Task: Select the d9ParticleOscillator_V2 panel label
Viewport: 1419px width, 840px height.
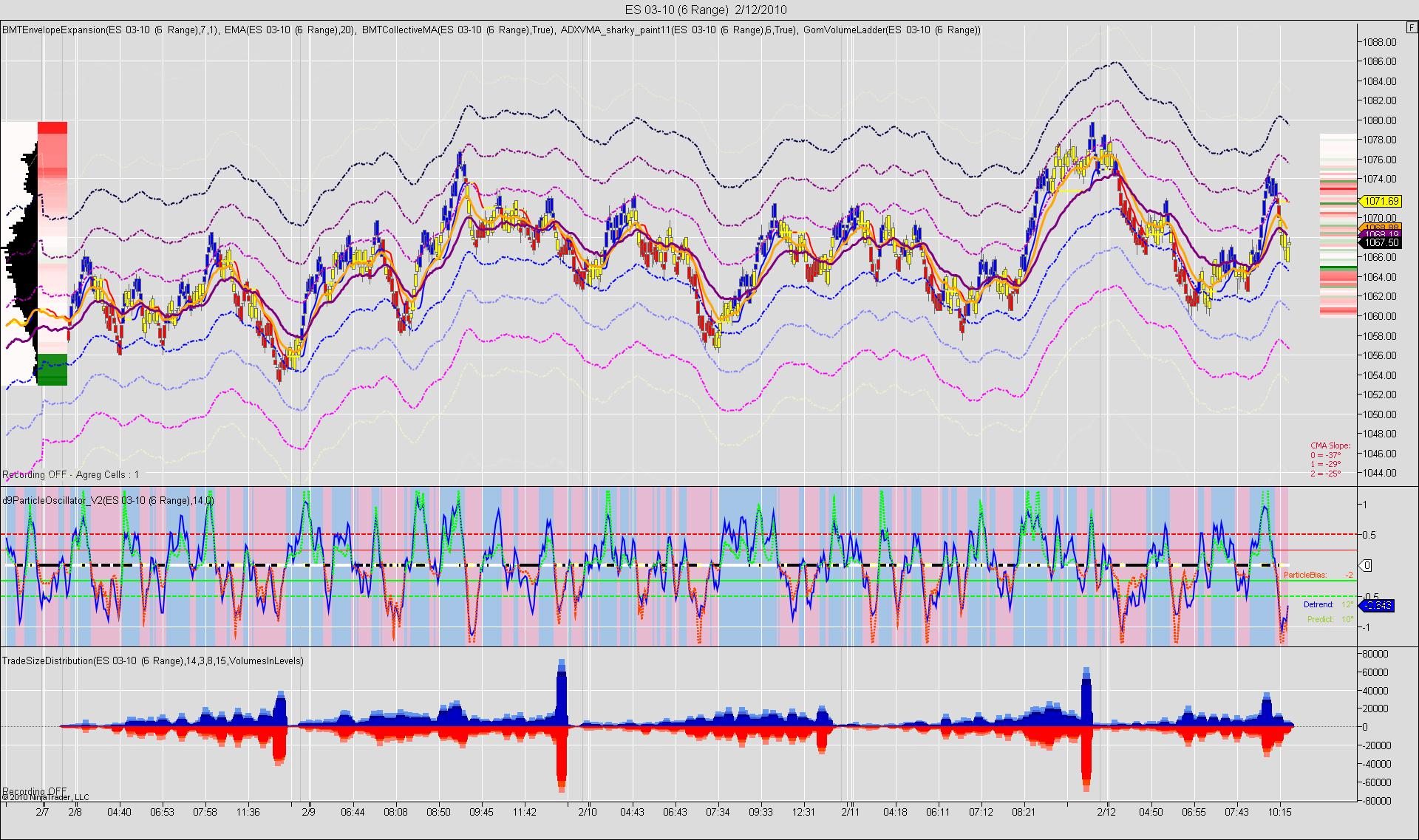Action: coord(109,501)
